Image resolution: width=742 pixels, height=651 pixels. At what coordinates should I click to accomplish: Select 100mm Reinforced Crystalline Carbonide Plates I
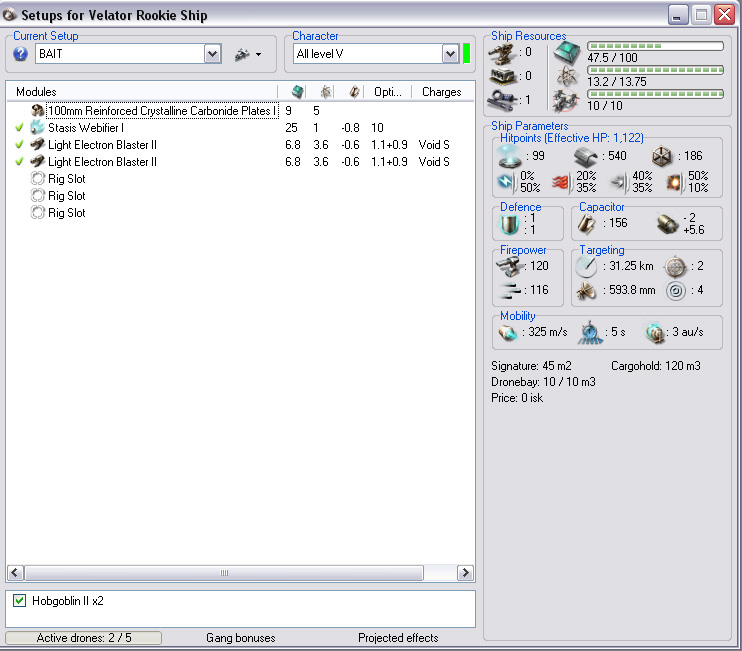pos(162,111)
